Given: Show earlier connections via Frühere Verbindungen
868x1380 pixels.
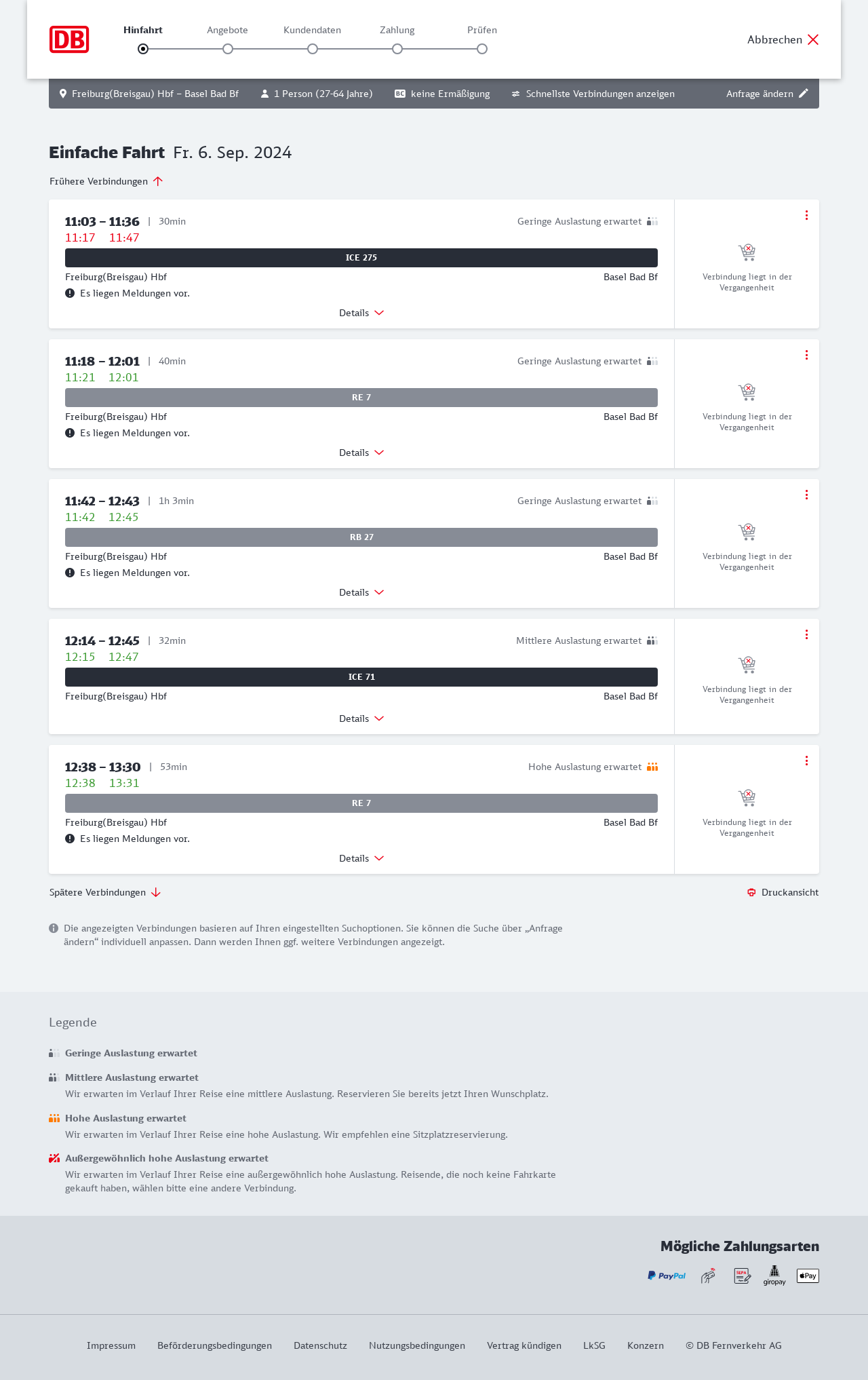Looking at the screenshot, I should (106, 181).
